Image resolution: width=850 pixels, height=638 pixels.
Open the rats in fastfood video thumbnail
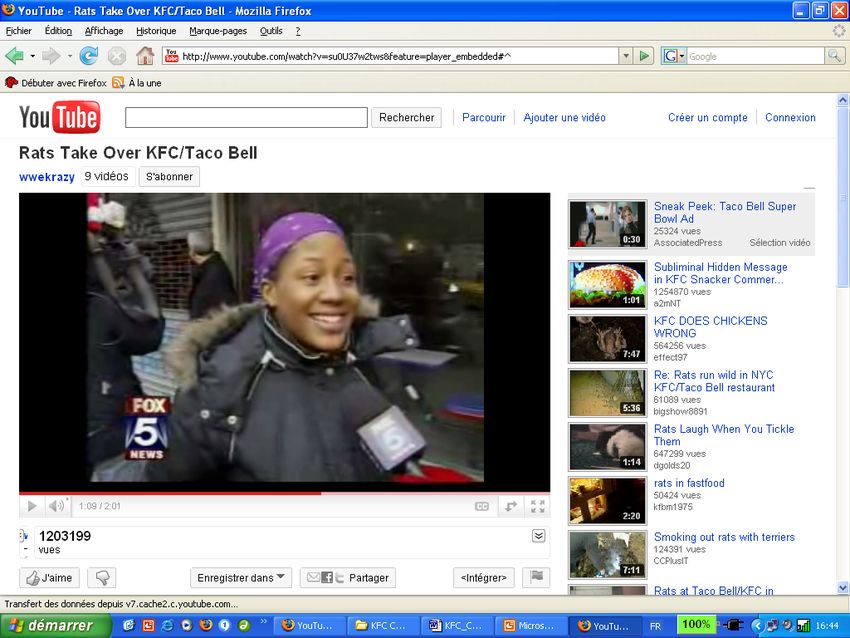click(x=608, y=501)
